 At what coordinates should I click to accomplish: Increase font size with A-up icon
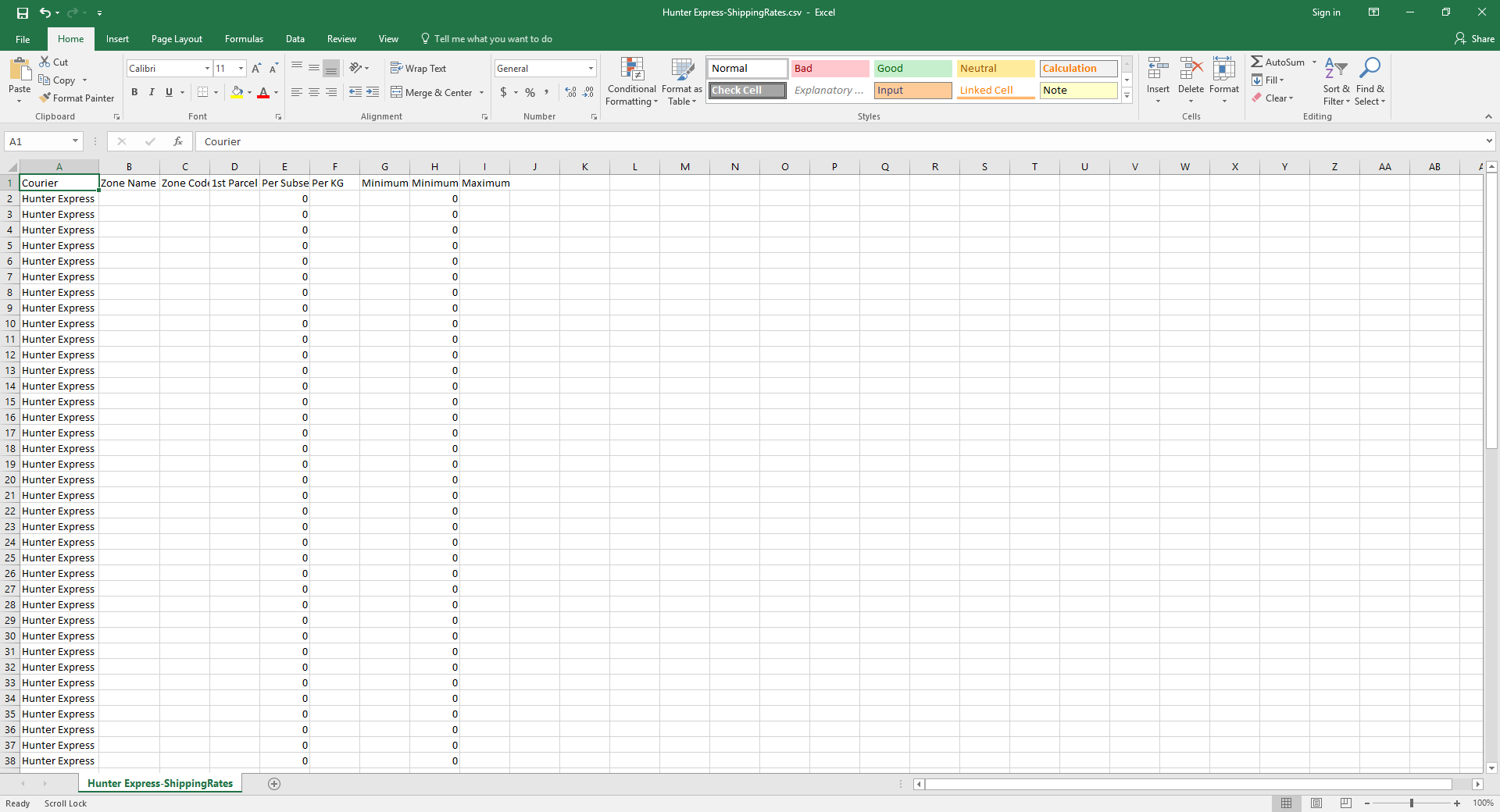point(256,69)
